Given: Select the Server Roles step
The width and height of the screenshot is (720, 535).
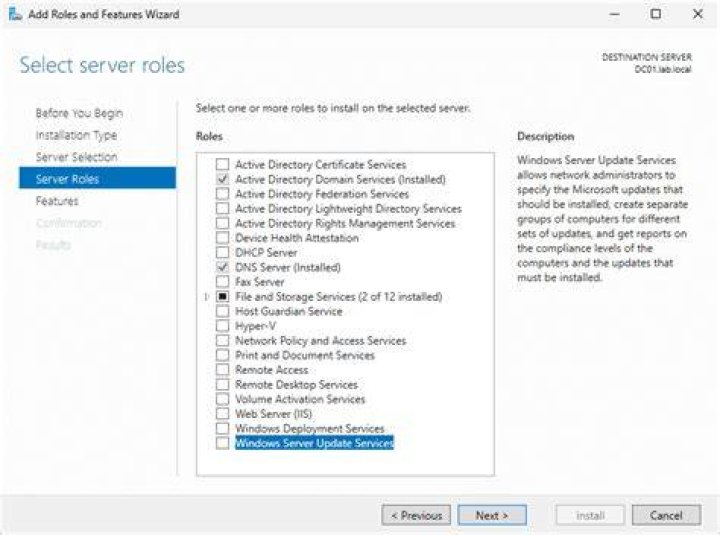Looking at the screenshot, I should click(x=97, y=179).
